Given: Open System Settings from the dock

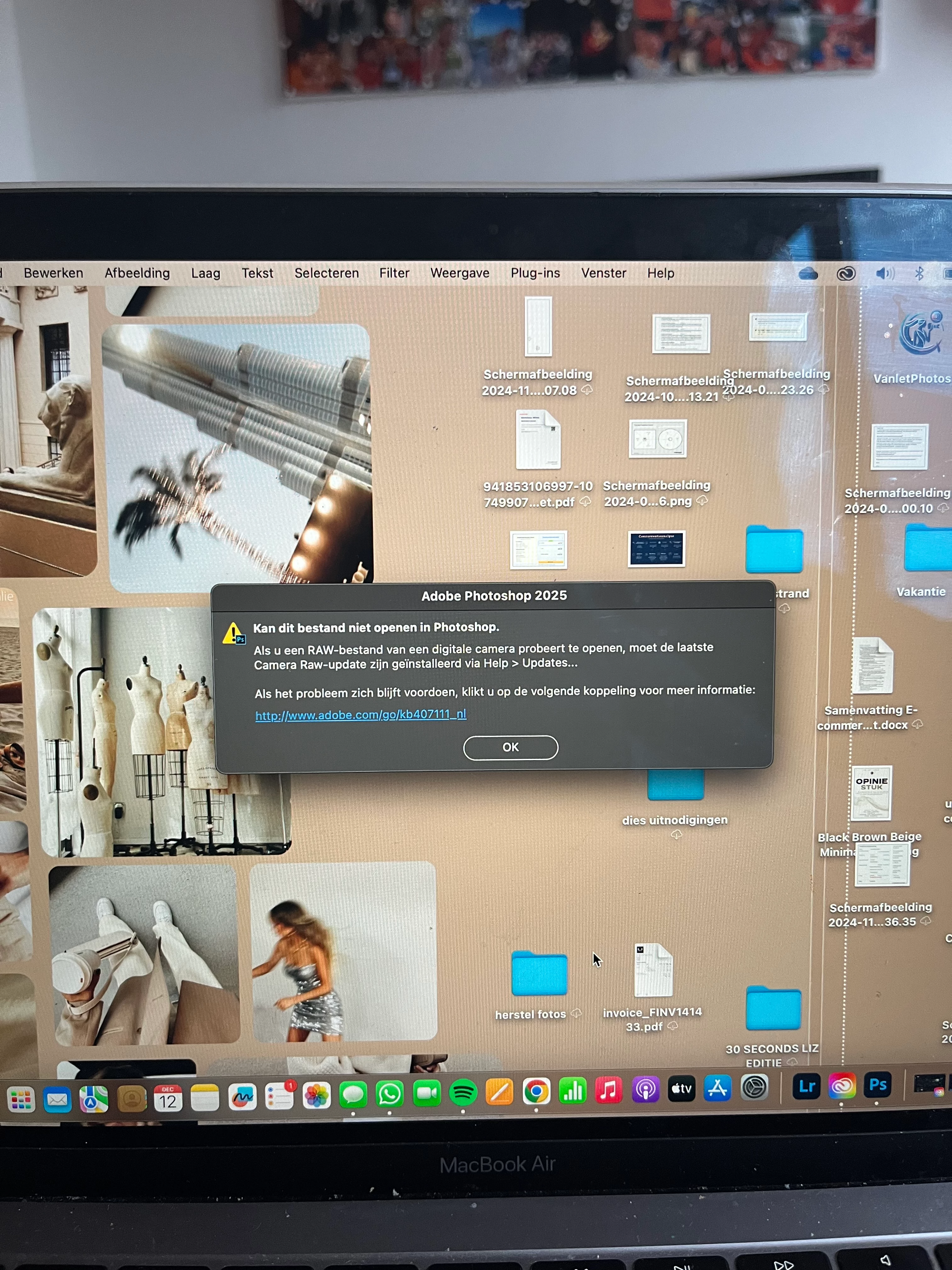Looking at the screenshot, I should tap(754, 1087).
